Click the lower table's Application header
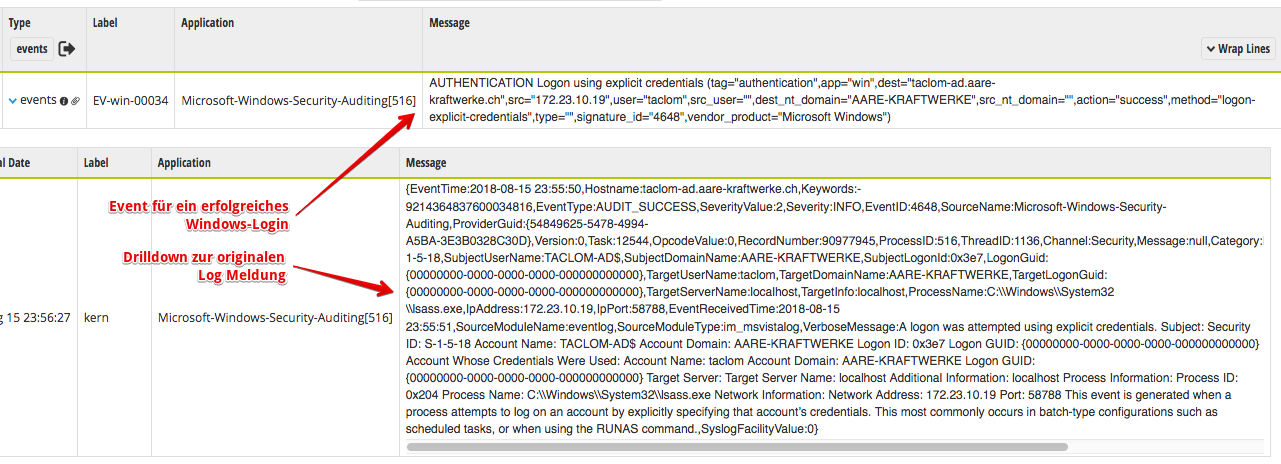This screenshot has height=464, width=1281. click(x=185, y=162)
